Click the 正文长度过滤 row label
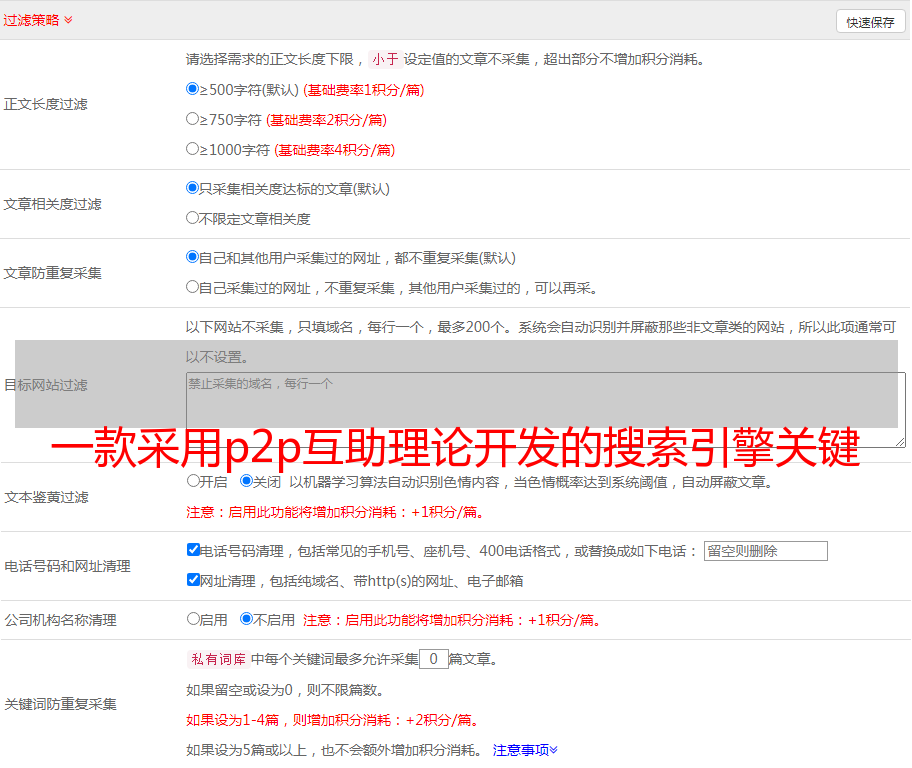The height and width of the screenshot is (768, 912). pyautogui.click(x=45, y=104)
